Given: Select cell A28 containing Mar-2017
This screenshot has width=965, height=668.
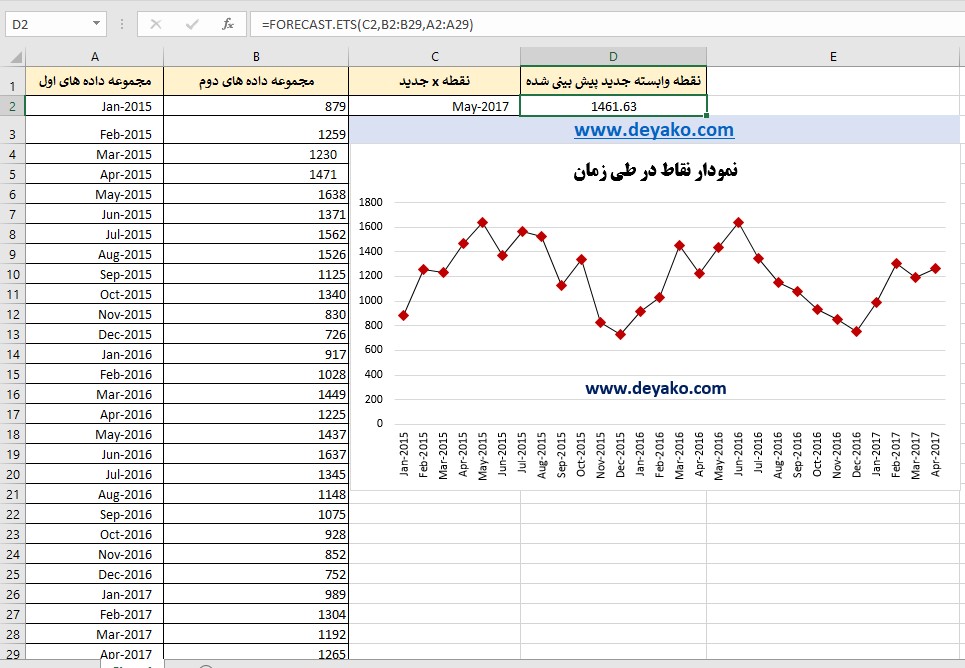Looking at the screenshot, I should coord(95,635).
